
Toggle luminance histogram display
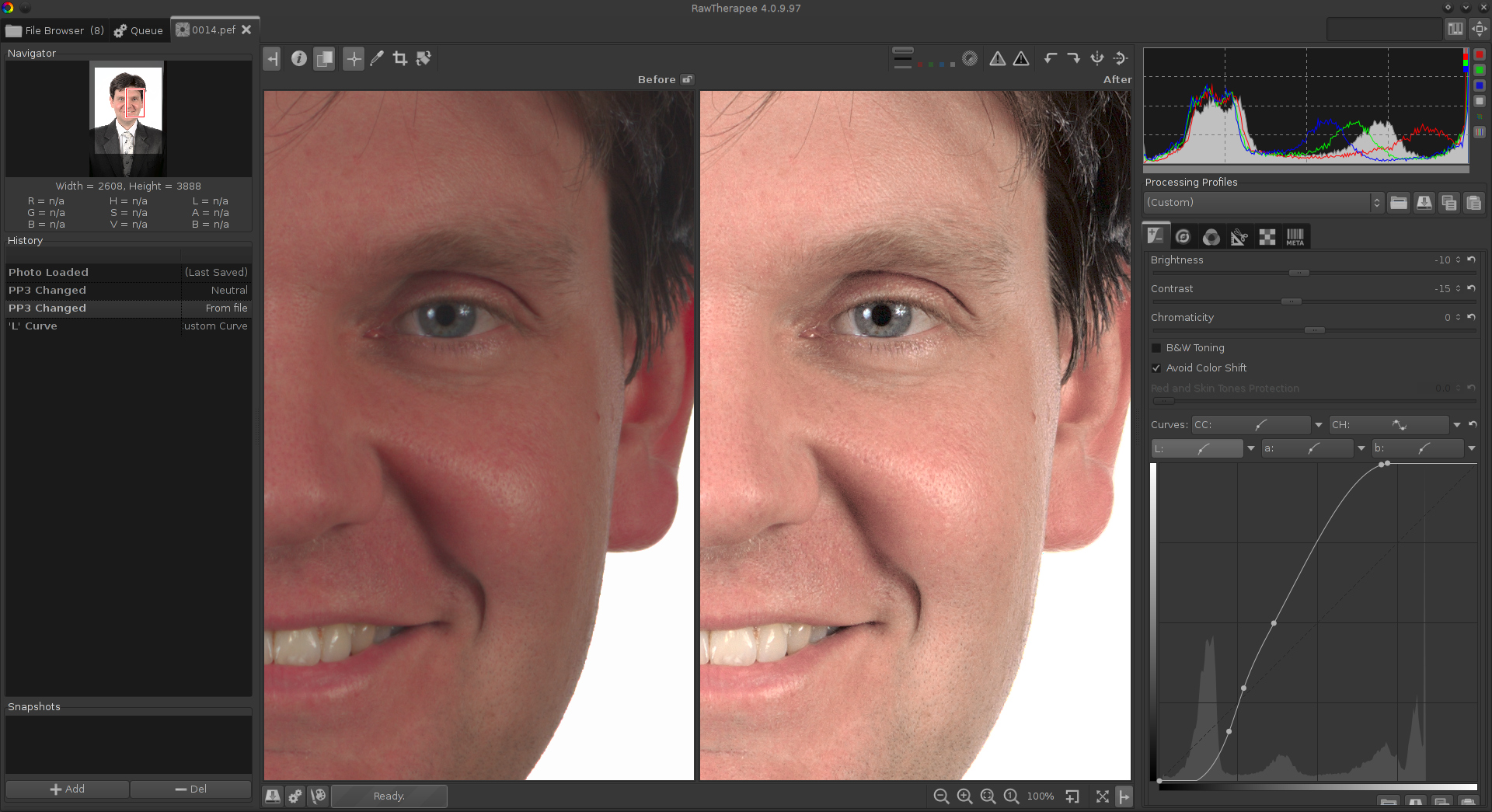pyautogui.click(x=1480, y=101)
